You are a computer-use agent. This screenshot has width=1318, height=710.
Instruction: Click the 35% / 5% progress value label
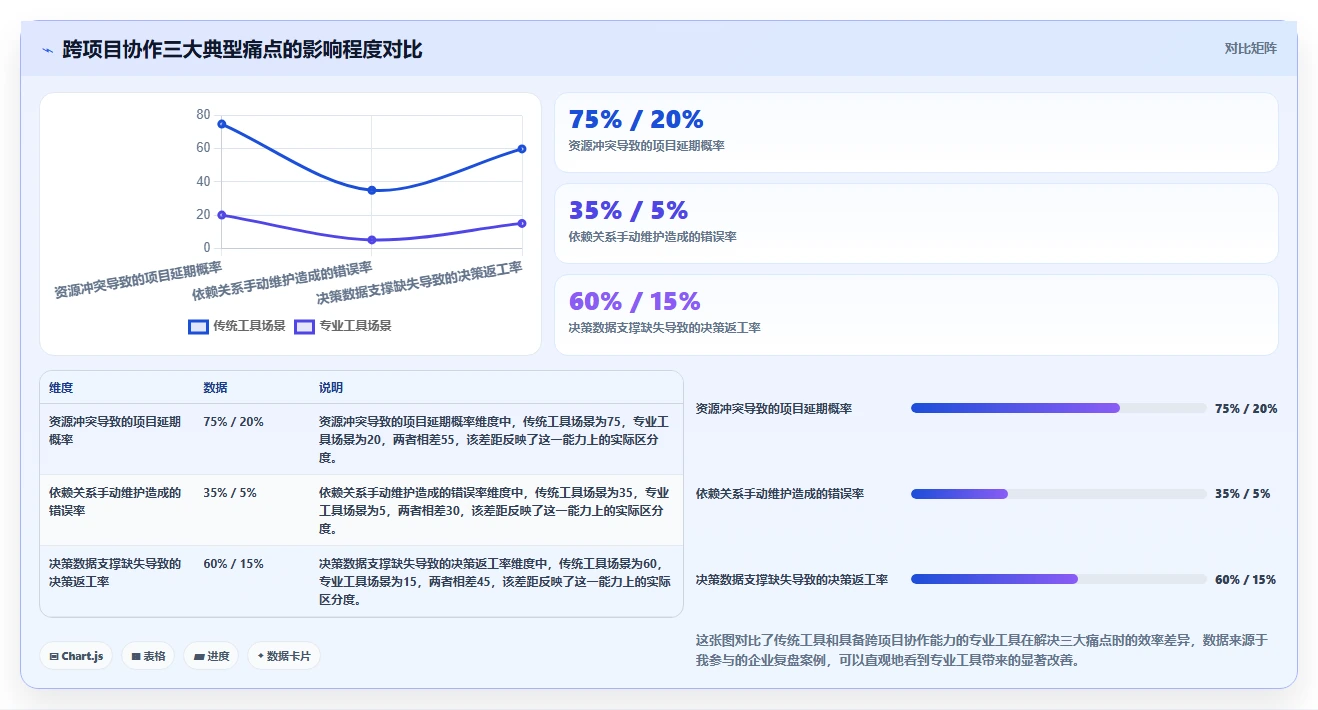click(x=1243, y=494)
